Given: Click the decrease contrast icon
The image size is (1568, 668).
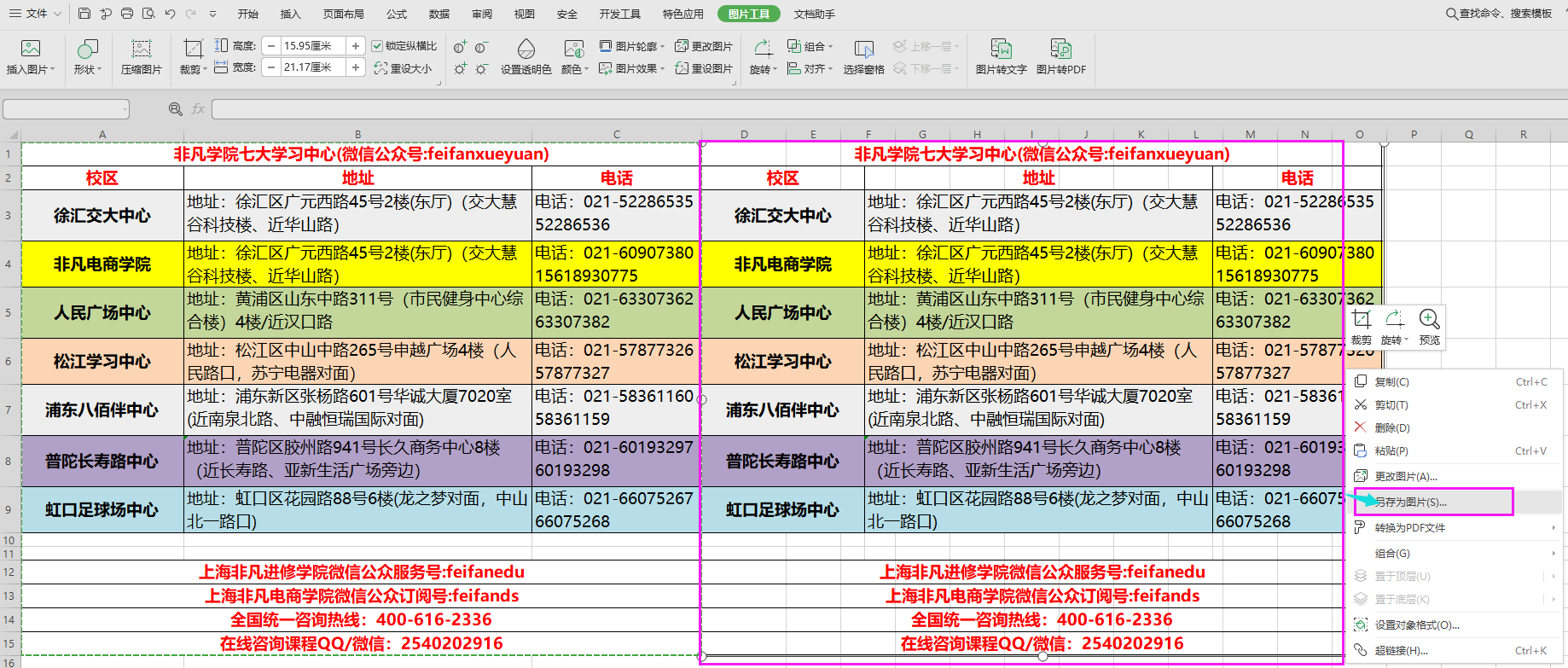Looking at the screenshot, I should (x=482, y=46).
